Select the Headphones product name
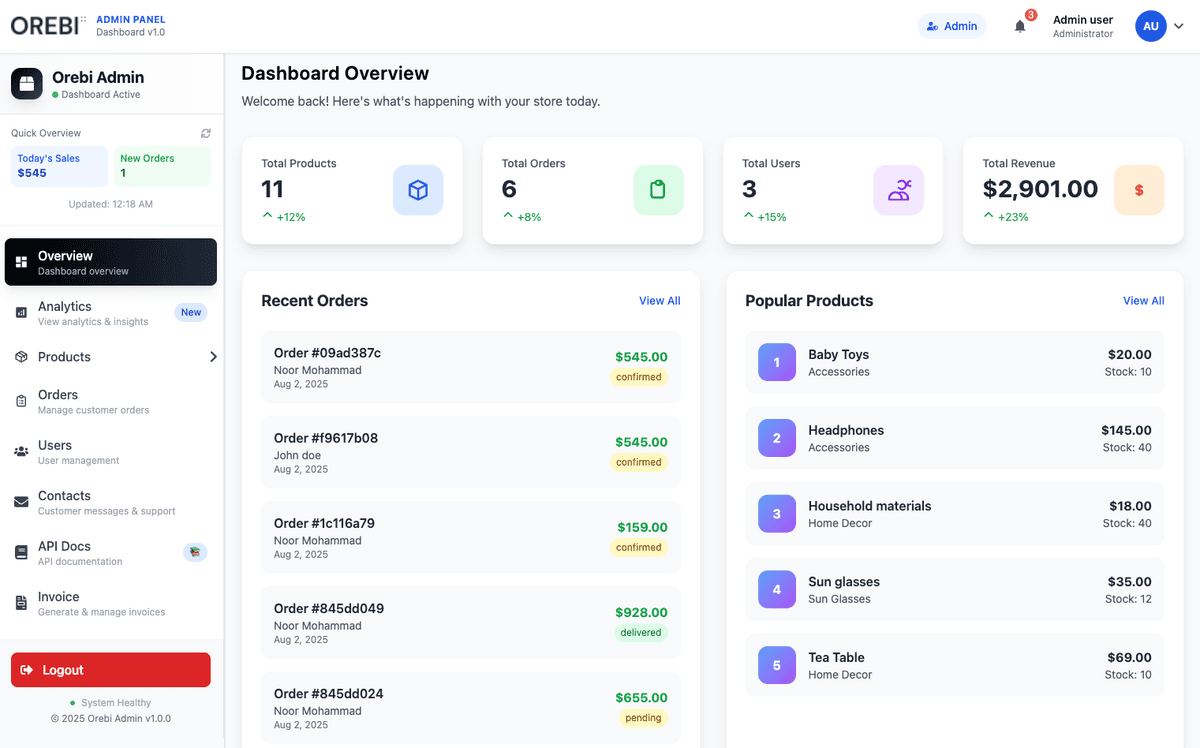 (x=846, y=431)
